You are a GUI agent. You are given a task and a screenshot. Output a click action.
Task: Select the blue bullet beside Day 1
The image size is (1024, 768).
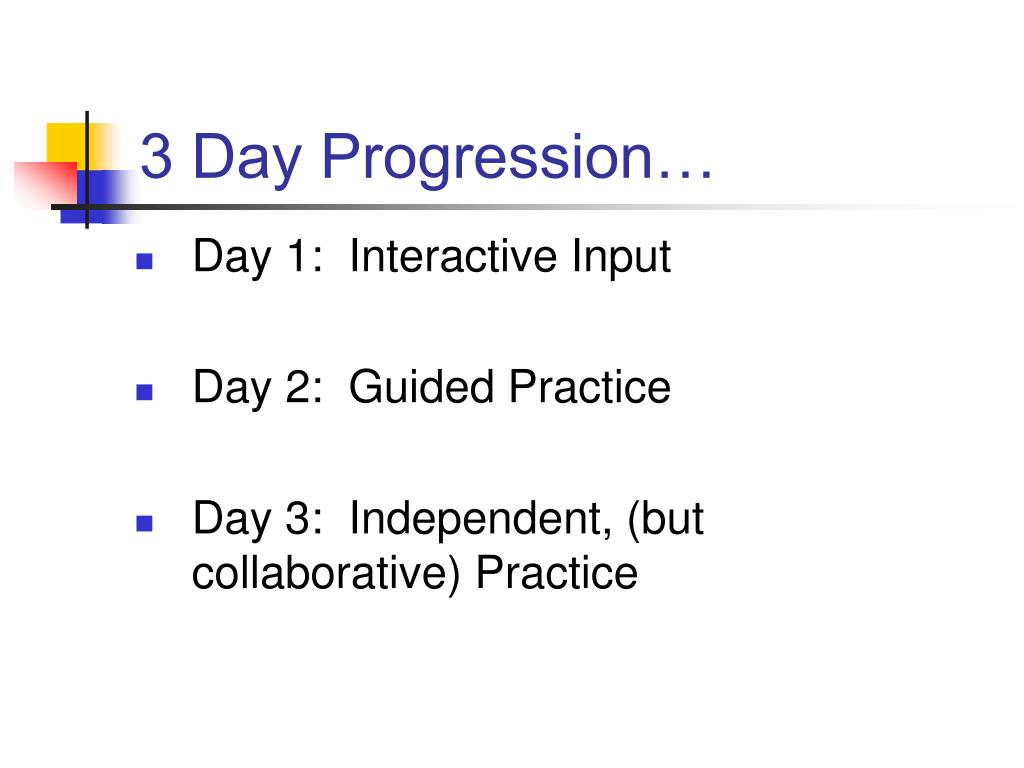pyautogui.click(x=144, y=261)
